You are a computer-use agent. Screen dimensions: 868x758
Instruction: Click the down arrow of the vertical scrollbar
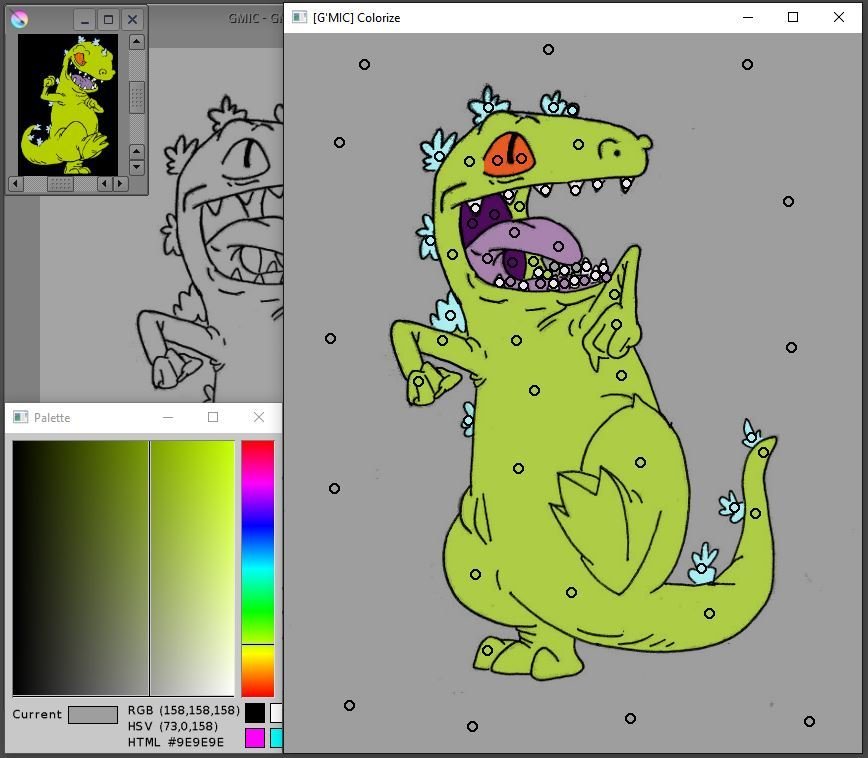[137, 167]
